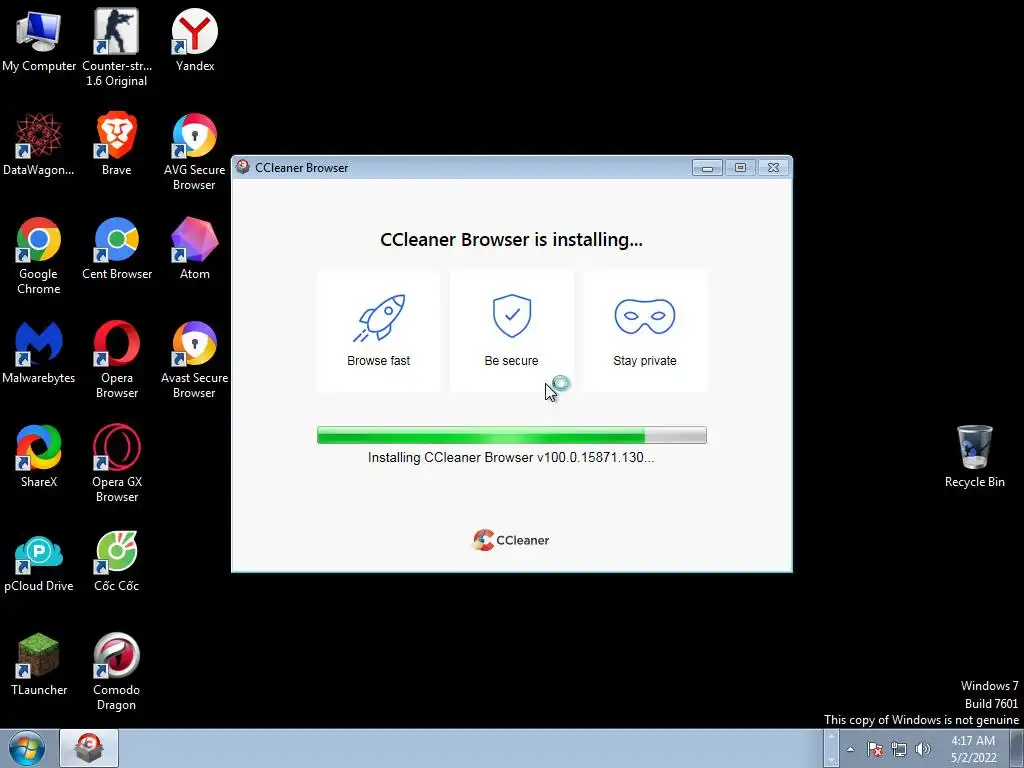The image size is (1024, 768).
Task: Select the Brave browser icon
Action: coord(117,144)
